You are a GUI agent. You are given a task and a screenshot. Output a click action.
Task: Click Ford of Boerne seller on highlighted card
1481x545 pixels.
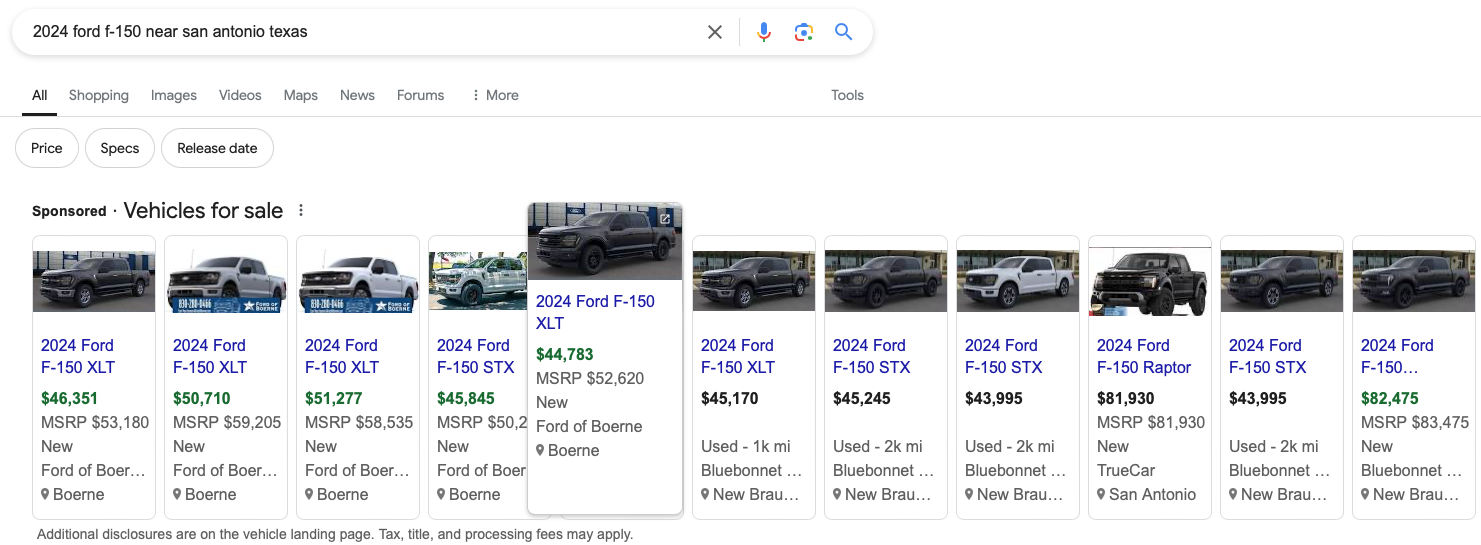point(589,426)
